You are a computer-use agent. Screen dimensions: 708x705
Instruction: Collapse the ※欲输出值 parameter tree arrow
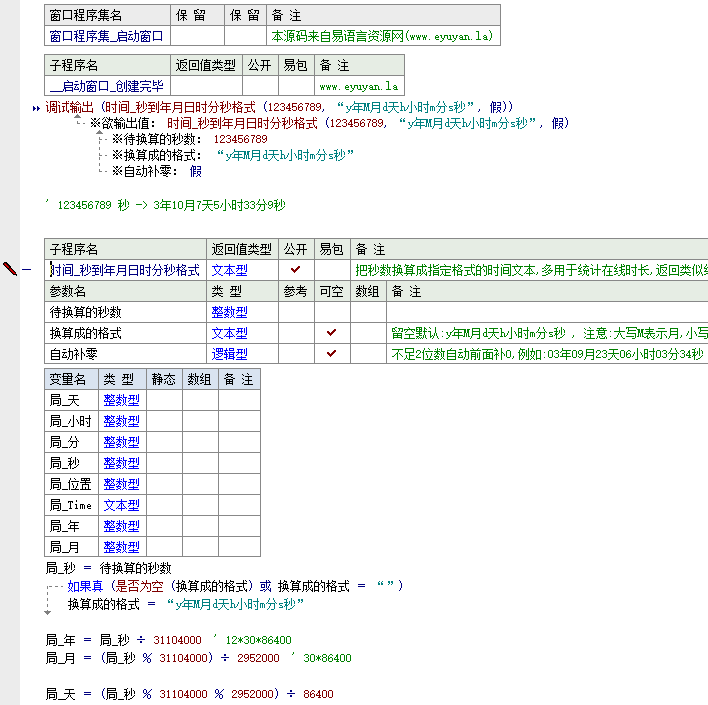coord(77,117)
